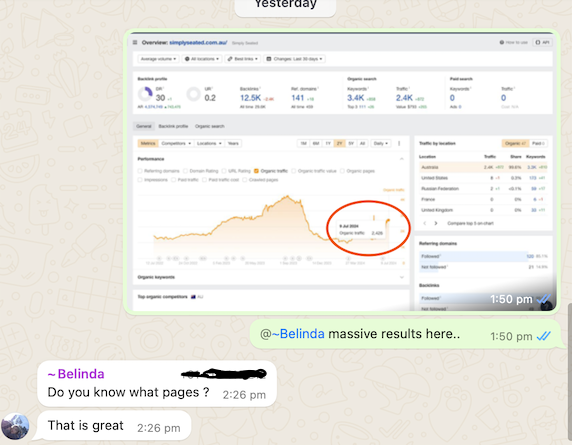Click the 2.4K organic traffic value
This screenshot has width=572, height=445.
(x=404, y=98)
